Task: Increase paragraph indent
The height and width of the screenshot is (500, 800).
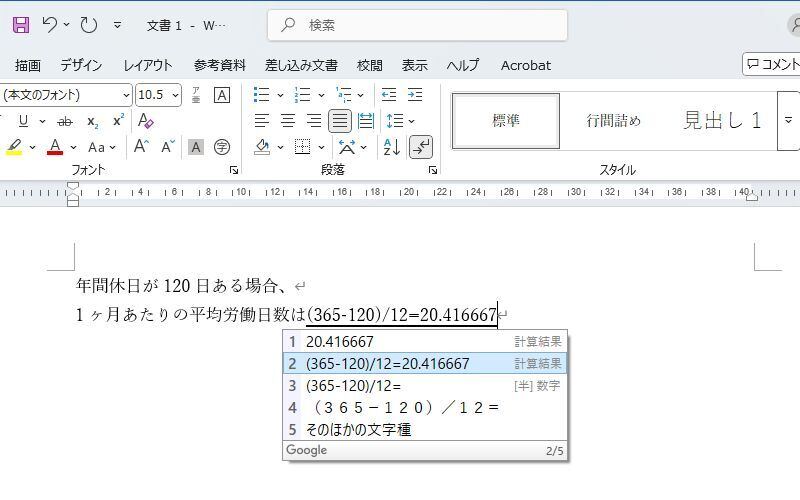Action: 415,95
